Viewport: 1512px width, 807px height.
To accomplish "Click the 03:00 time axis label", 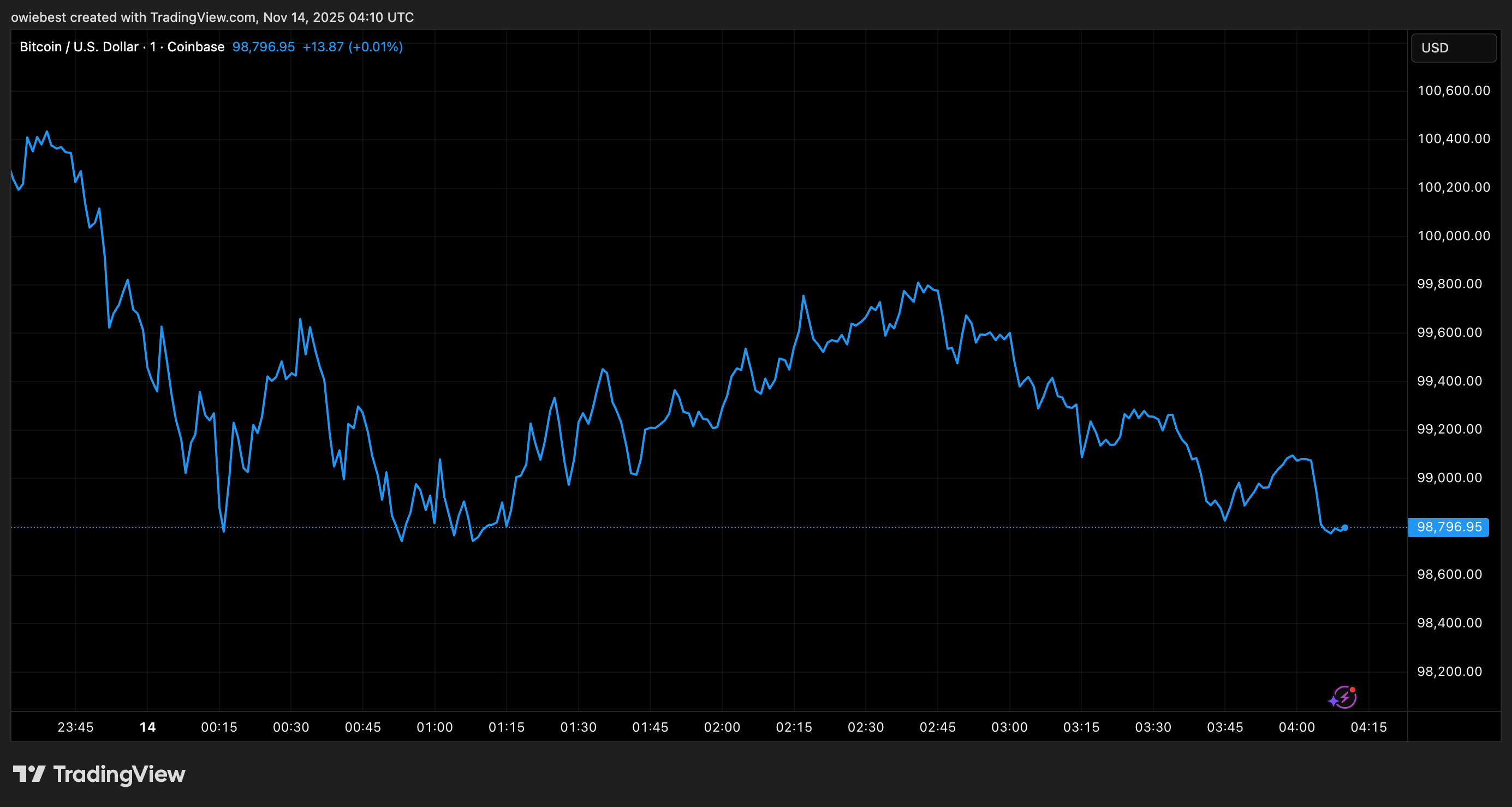I will [1009, 727].
